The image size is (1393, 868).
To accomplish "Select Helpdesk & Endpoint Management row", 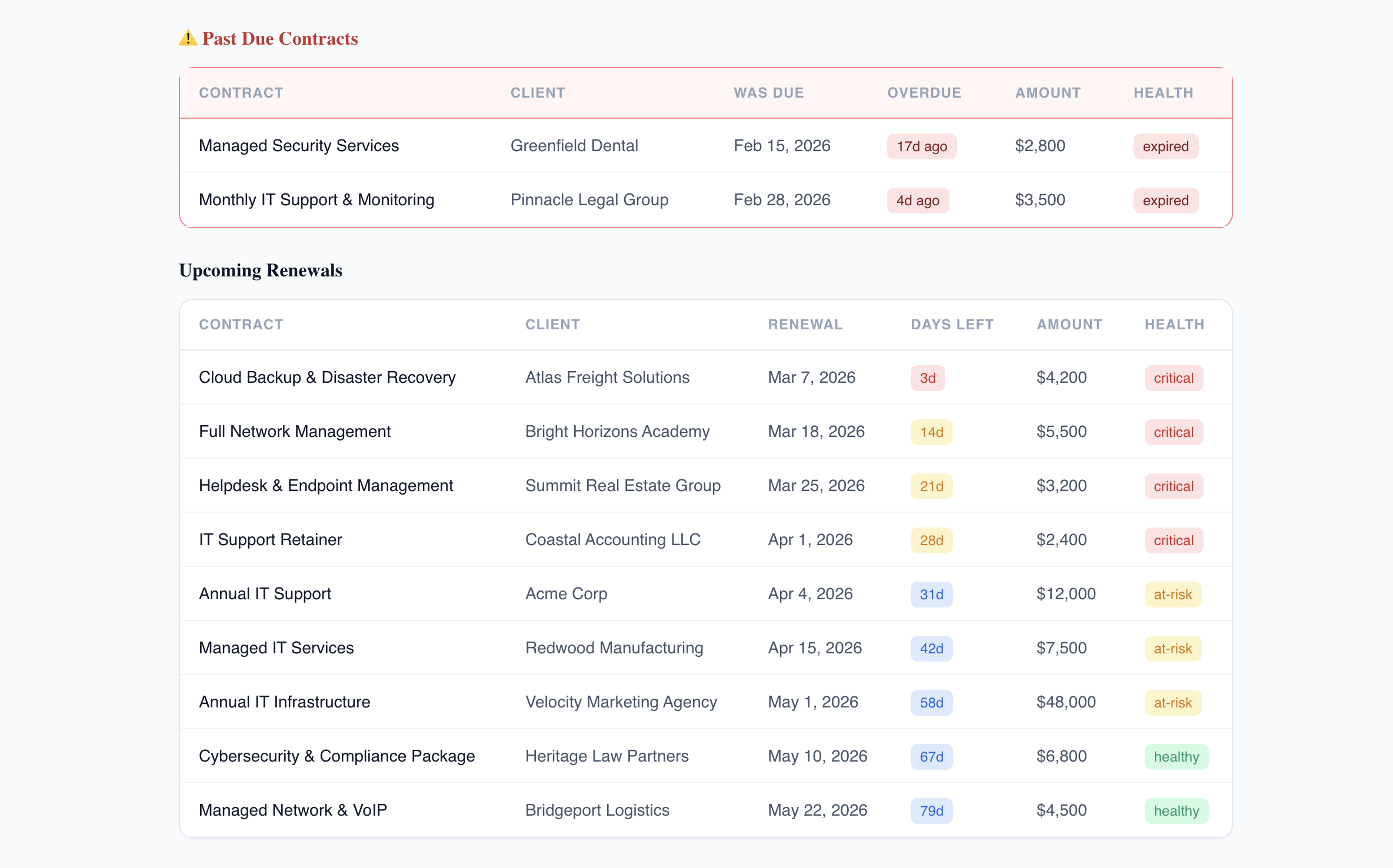I will pyautogui.click(x=326, y=486).
